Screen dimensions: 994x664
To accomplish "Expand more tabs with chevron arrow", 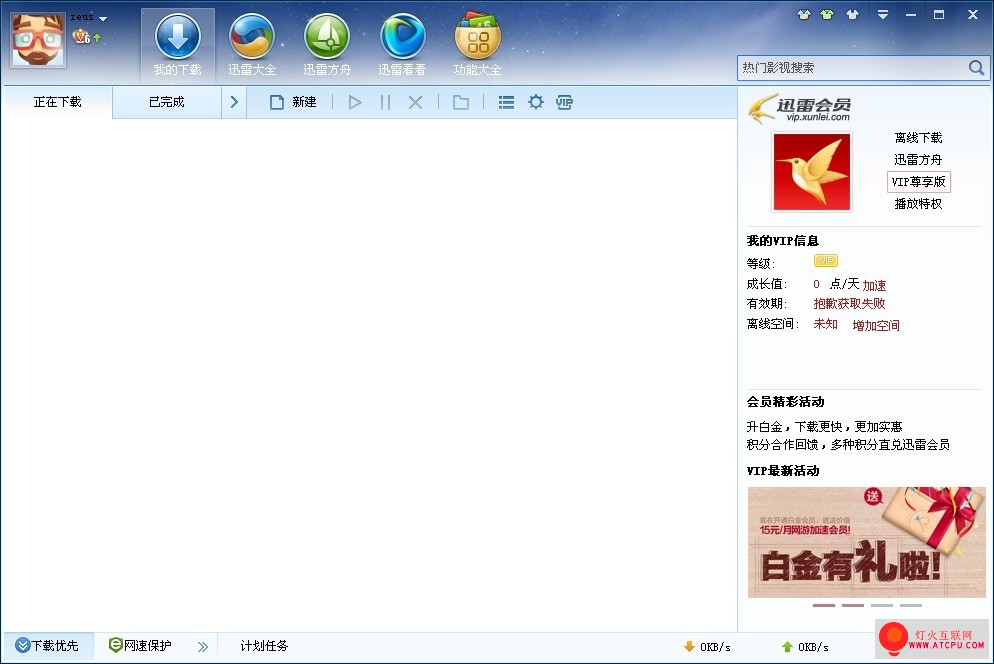I will click(234, 102).
